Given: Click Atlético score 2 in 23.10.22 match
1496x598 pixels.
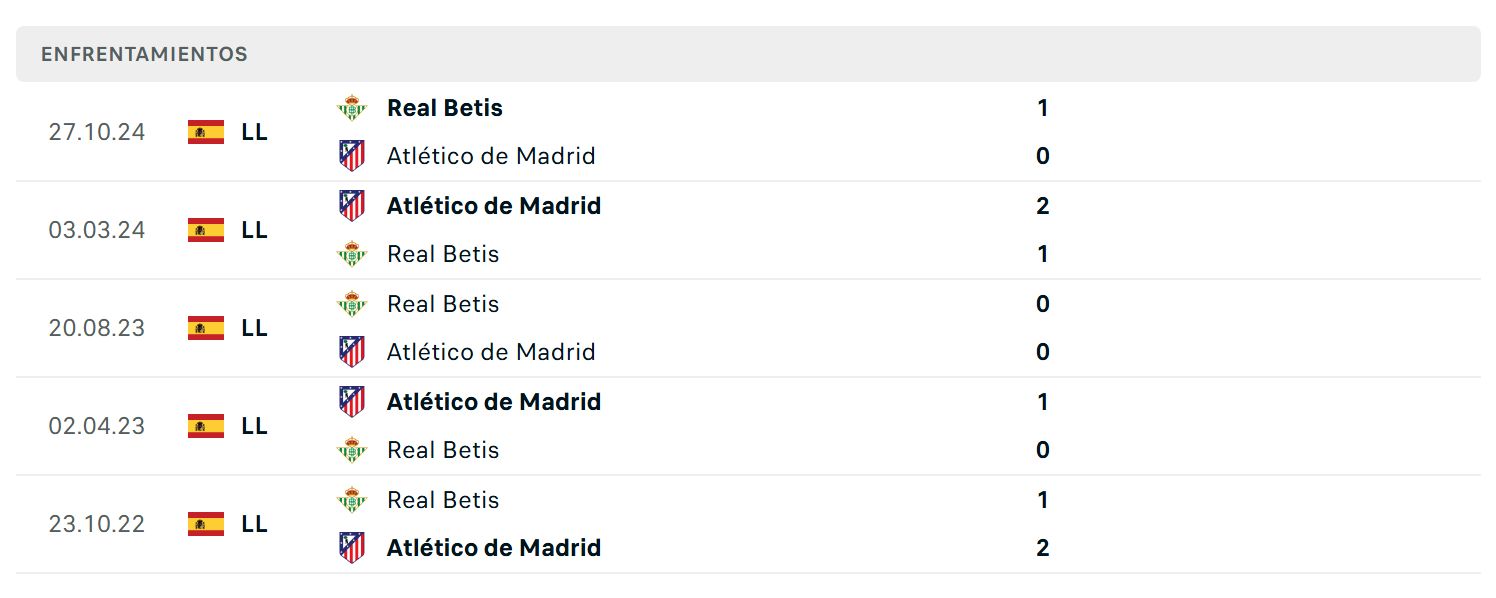Looking at the screenshot, I should point(1043,548).
